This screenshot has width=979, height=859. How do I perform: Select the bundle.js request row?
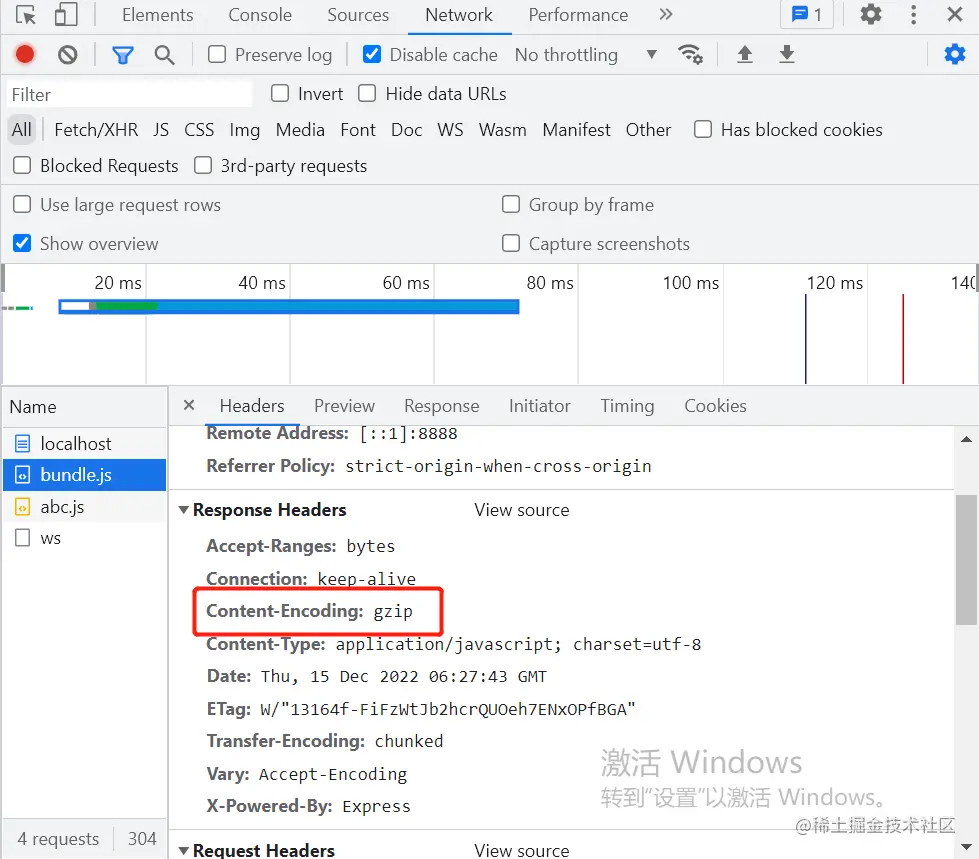[x=85, y=475]
